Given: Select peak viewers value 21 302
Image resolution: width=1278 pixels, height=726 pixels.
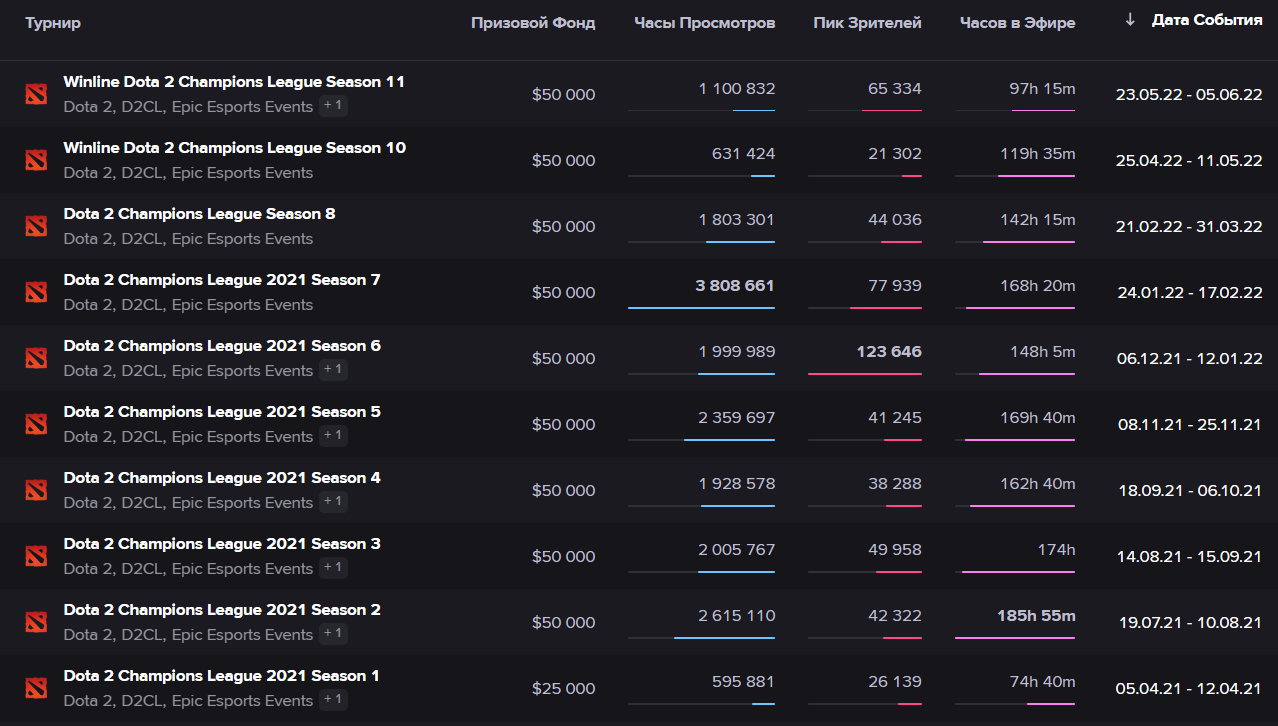Looking at the screenshot, I should [895, 153].
